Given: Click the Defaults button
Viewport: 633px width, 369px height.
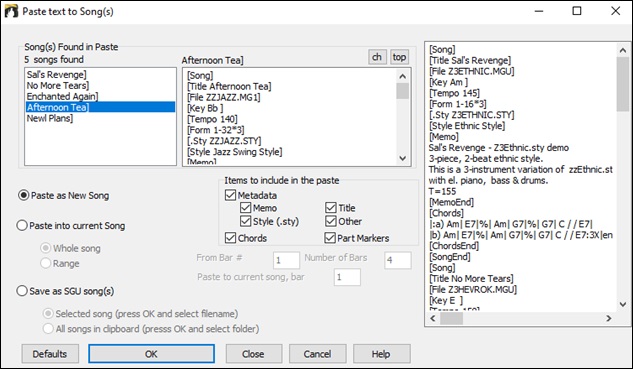Looking at the screenshot, I should 50,354.
